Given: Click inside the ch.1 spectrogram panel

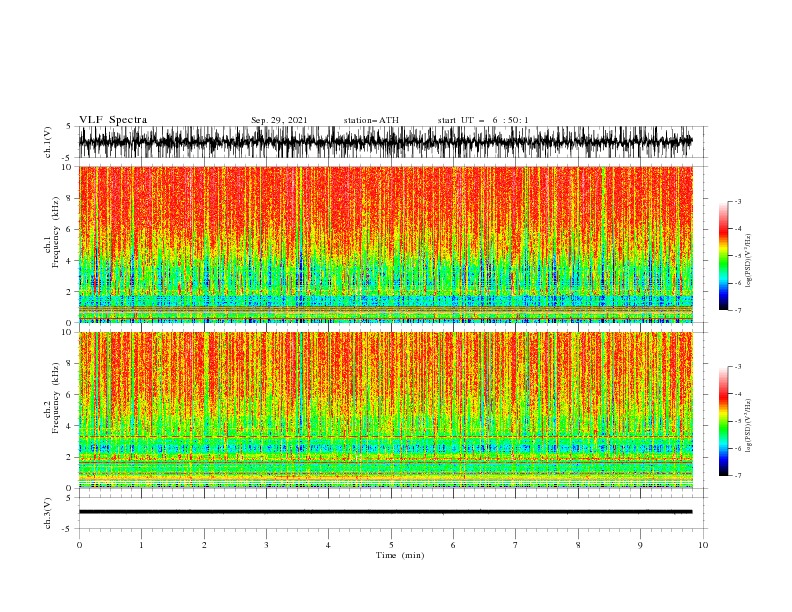Looking at the screenshot, I should point(385,244).
